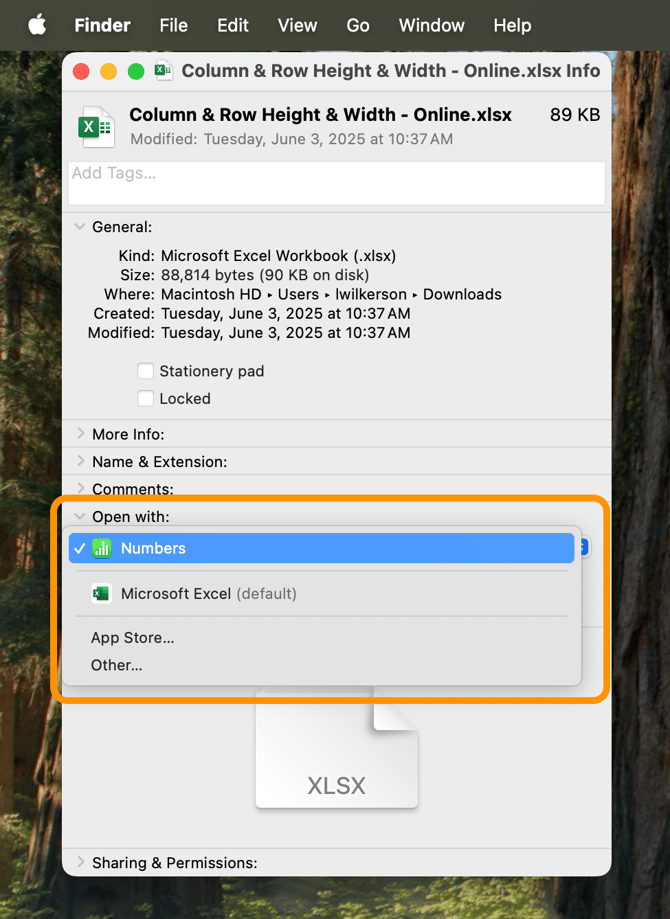670x919 pixels.
Task: Open the Apple menu
Action: point(37,25)
